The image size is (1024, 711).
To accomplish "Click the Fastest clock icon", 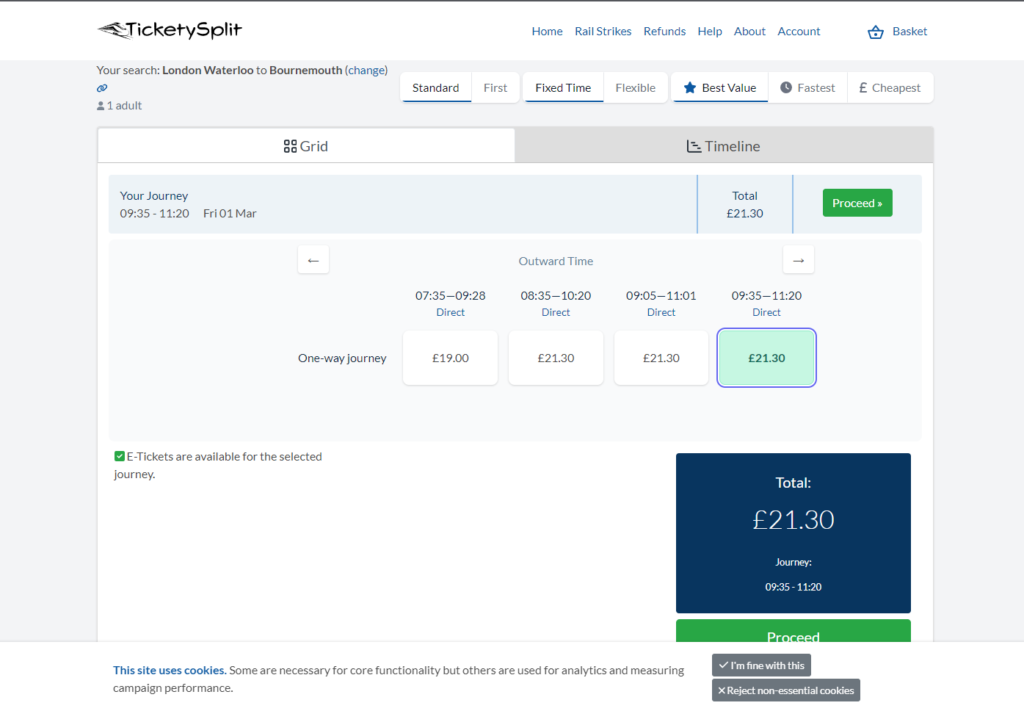I will click(786, 87).
